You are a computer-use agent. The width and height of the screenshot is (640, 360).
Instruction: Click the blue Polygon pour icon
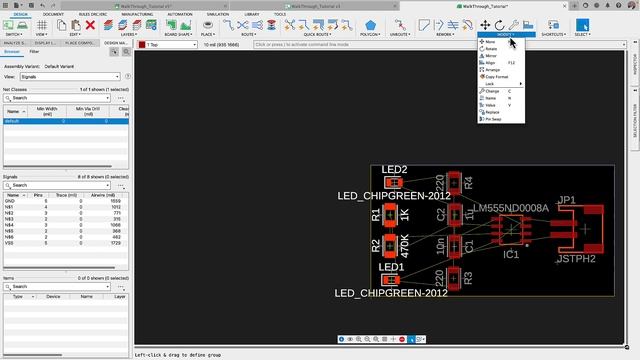[x=370, y=25]
